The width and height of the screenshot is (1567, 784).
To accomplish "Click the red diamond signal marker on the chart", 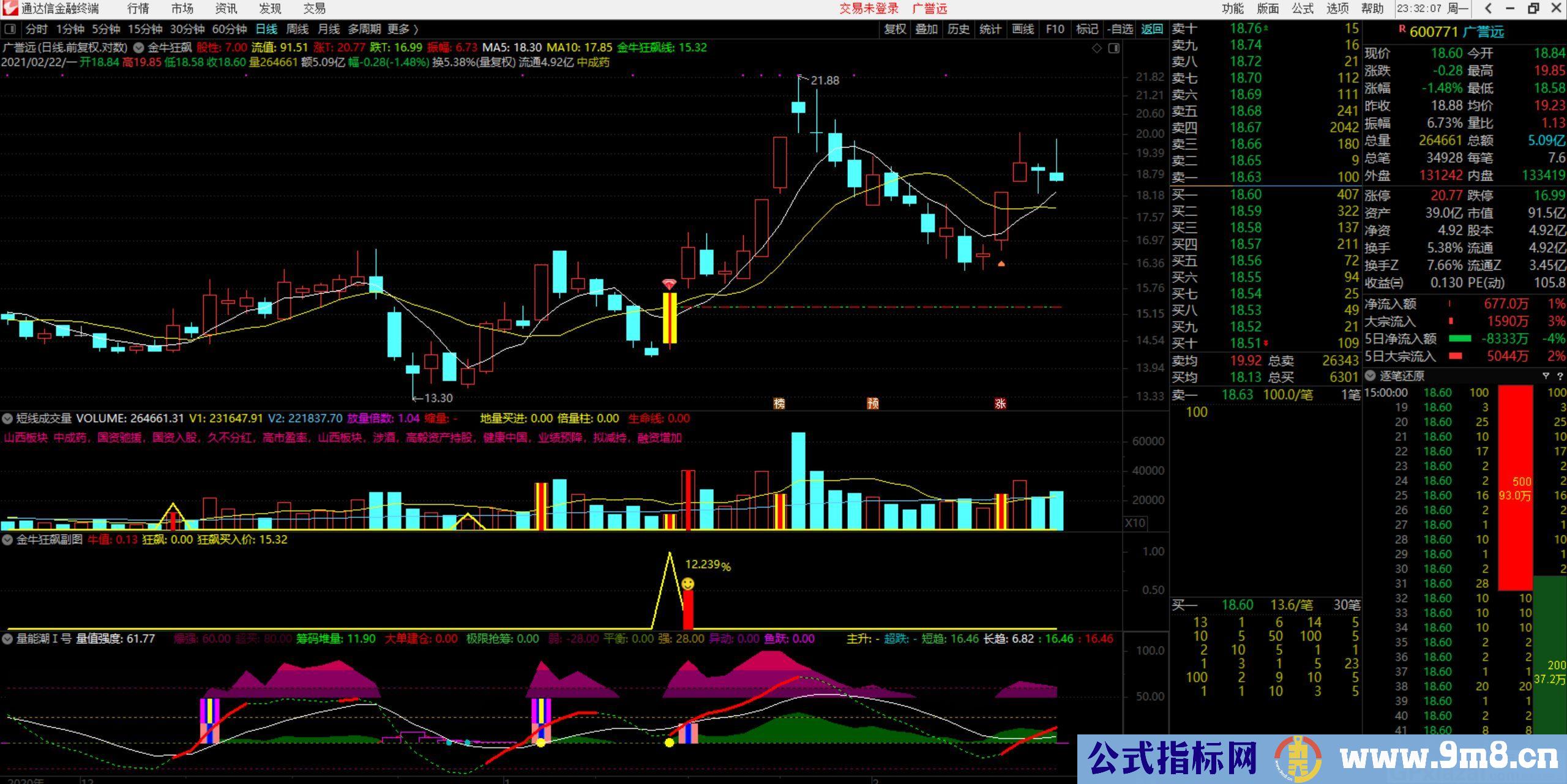I will click(669, 285).
